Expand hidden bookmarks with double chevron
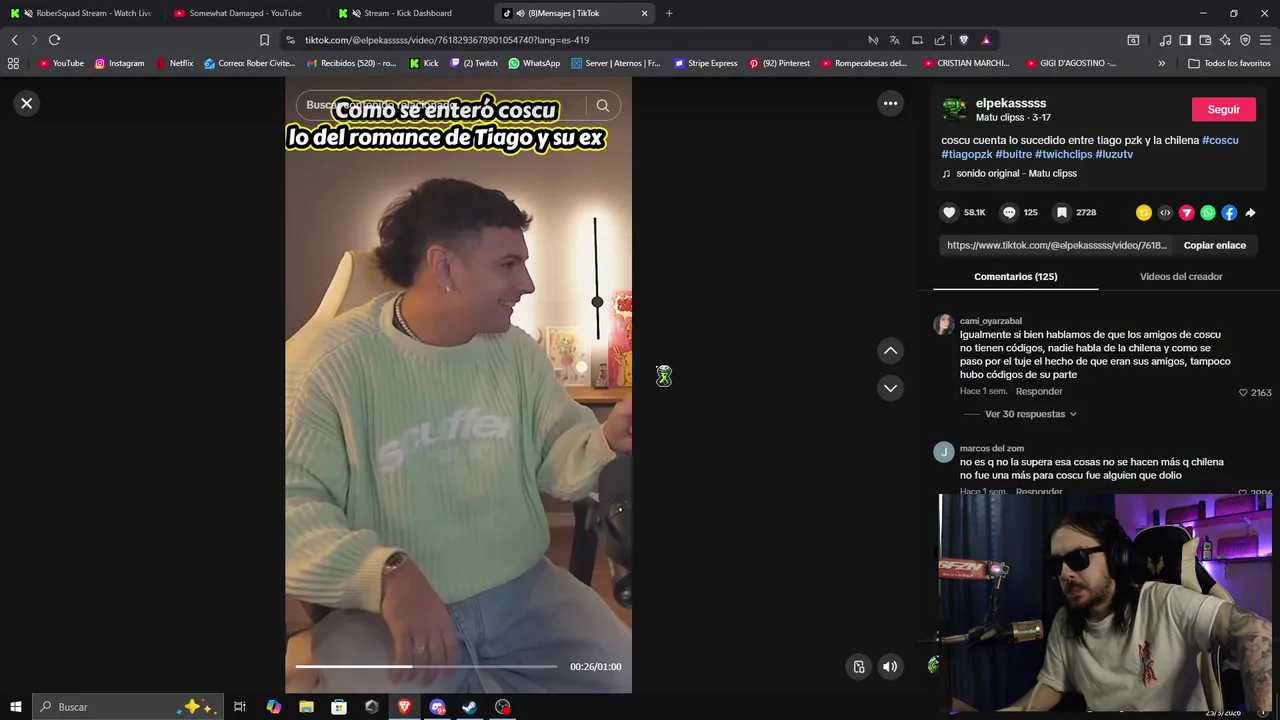This screenshot has height=720, width=1280. pos(1161,63)
